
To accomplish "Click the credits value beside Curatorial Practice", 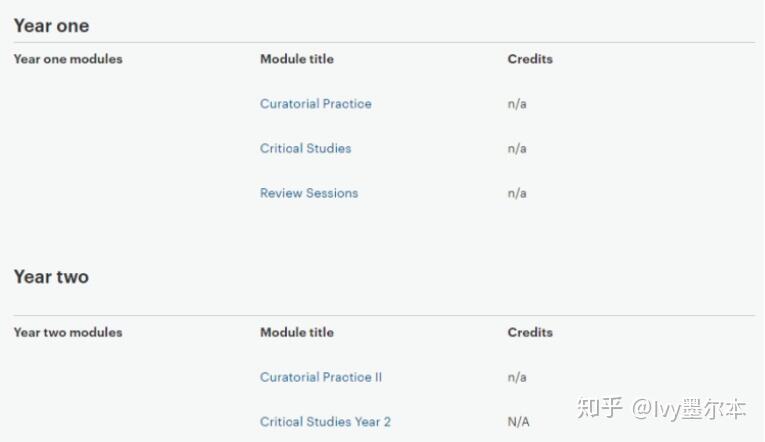I will pos(517,104).
